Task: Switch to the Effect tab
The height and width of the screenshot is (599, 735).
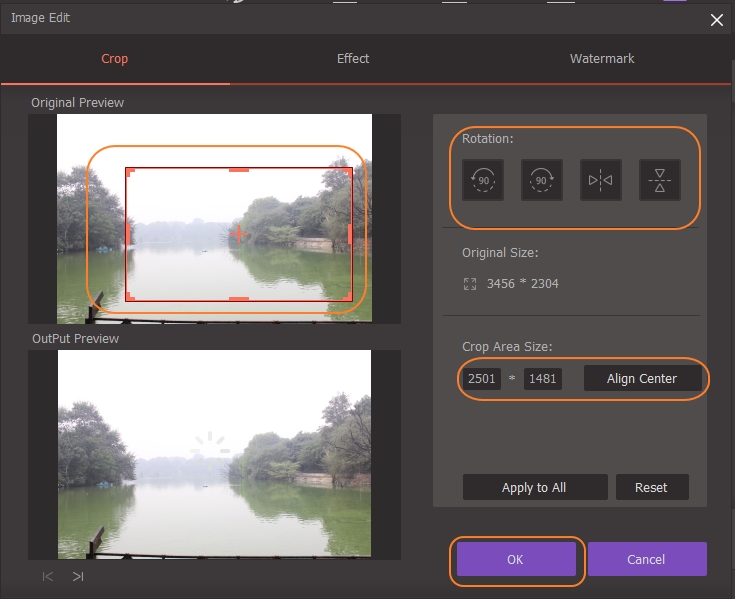Action: tap(353, 59)
